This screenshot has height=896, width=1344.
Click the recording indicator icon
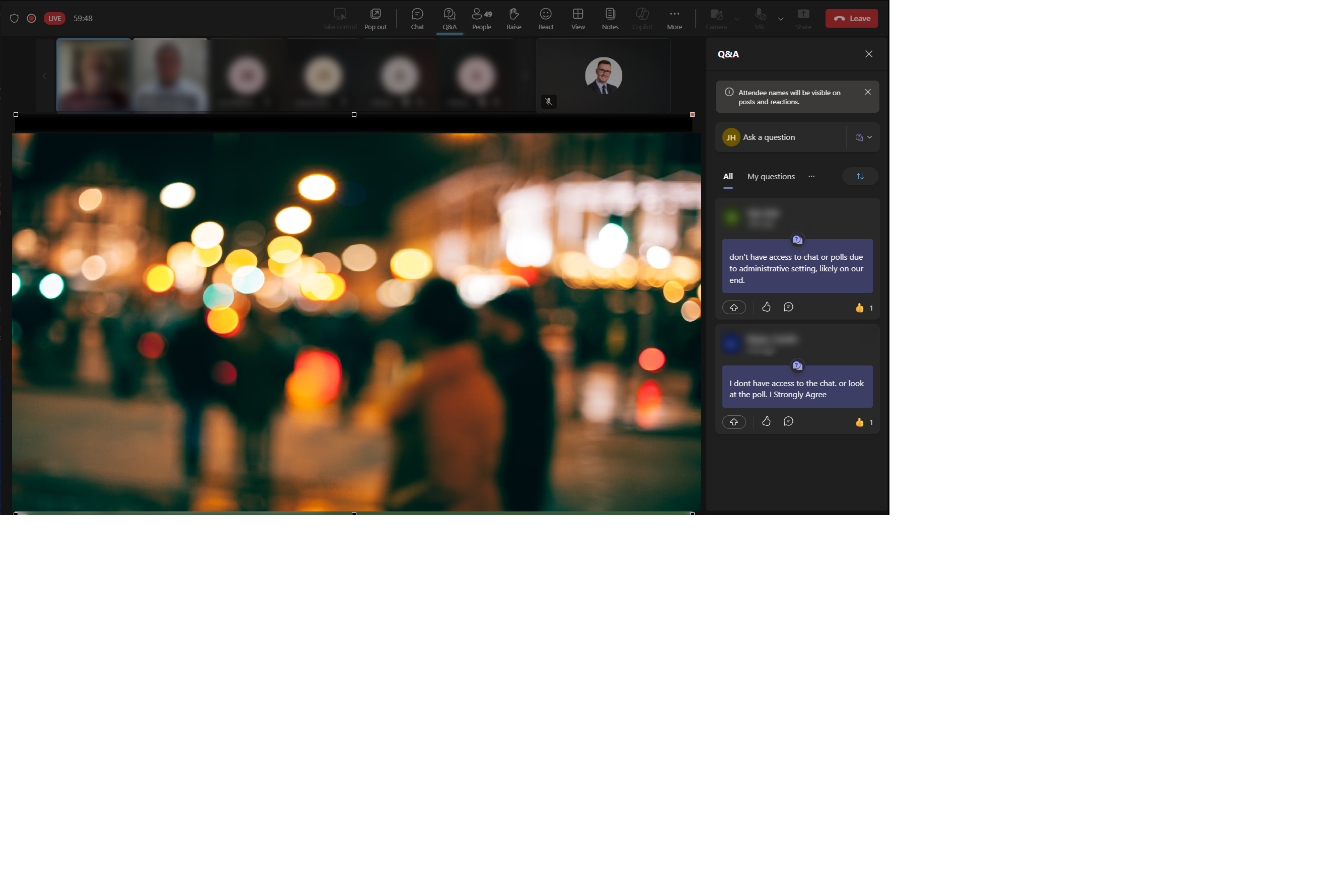click(x=31, y=18)
